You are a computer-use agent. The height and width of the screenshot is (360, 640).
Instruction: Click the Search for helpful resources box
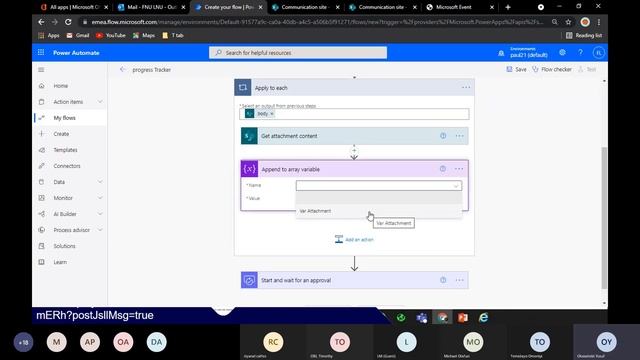298,53
